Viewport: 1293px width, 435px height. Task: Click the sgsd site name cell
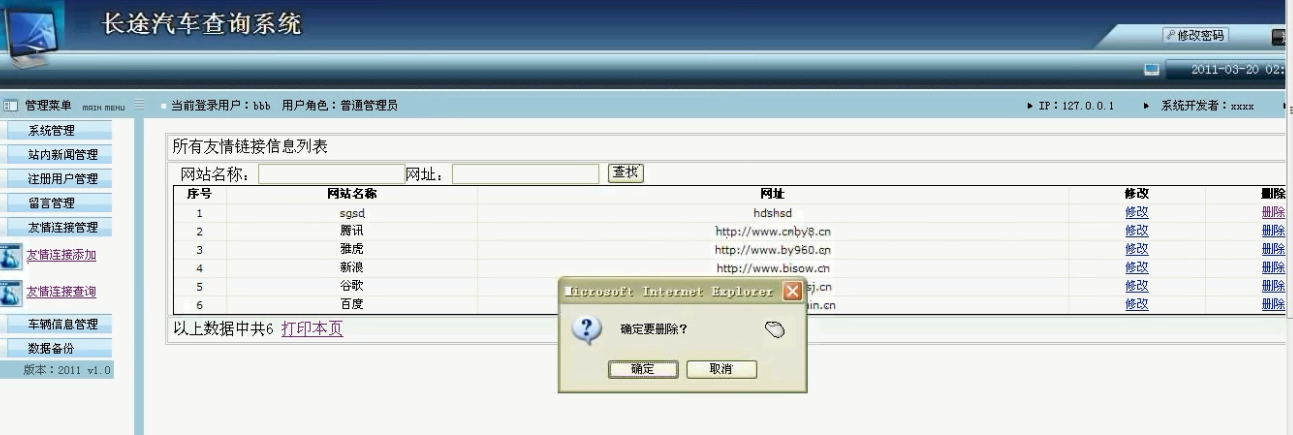[x=352, y=212]
